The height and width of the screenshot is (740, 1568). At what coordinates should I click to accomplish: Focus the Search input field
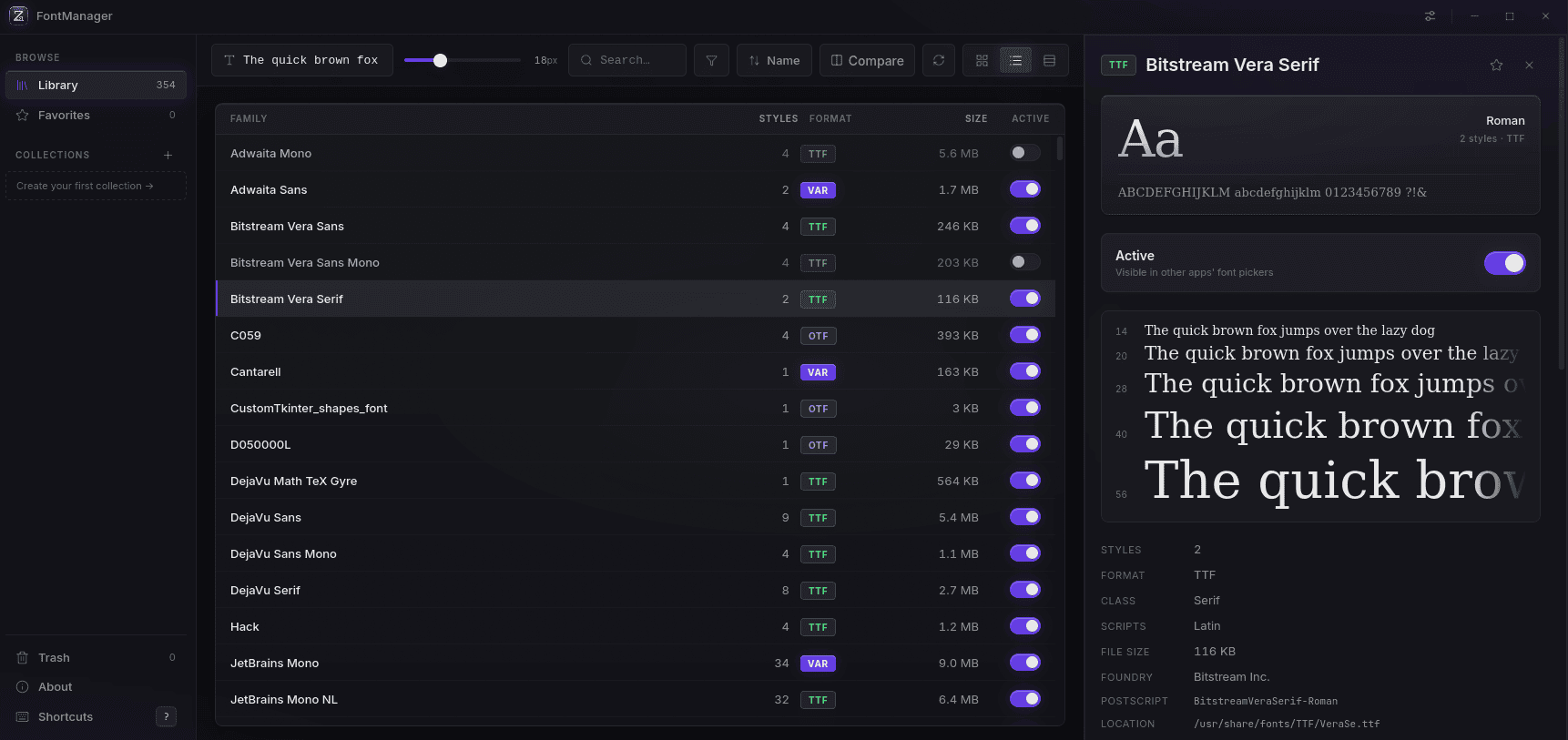[x=627, y=60]
